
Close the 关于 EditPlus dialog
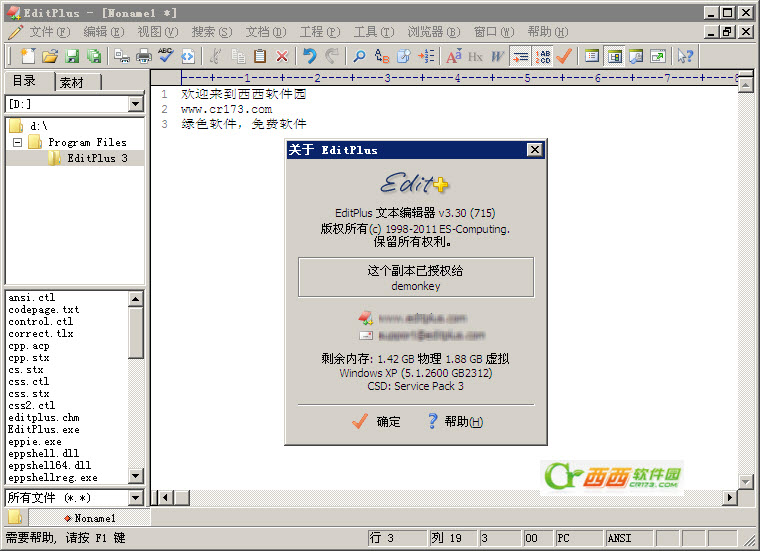[x=534, y=150]
